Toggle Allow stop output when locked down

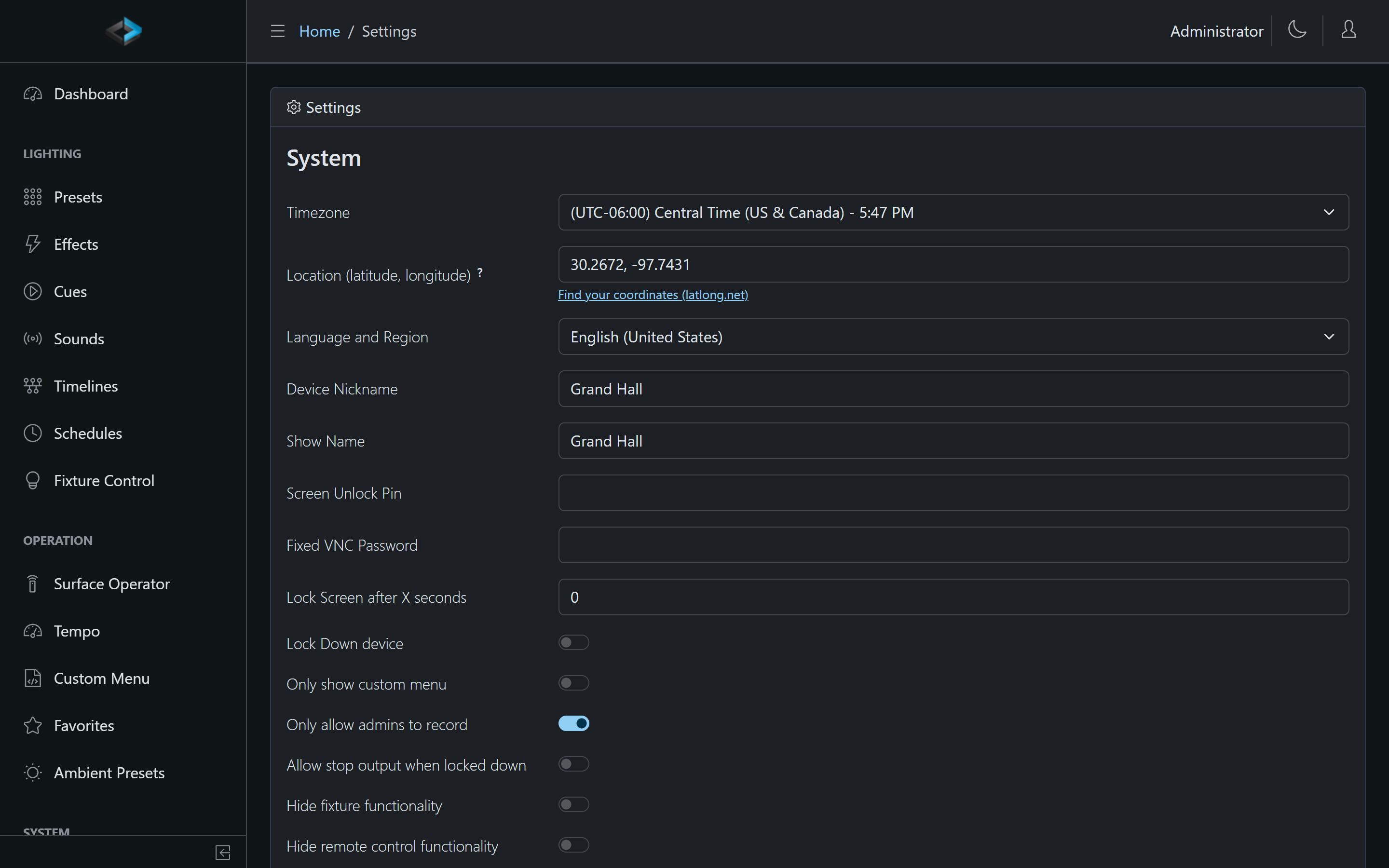pyautogui.click(x=573, y=764)
